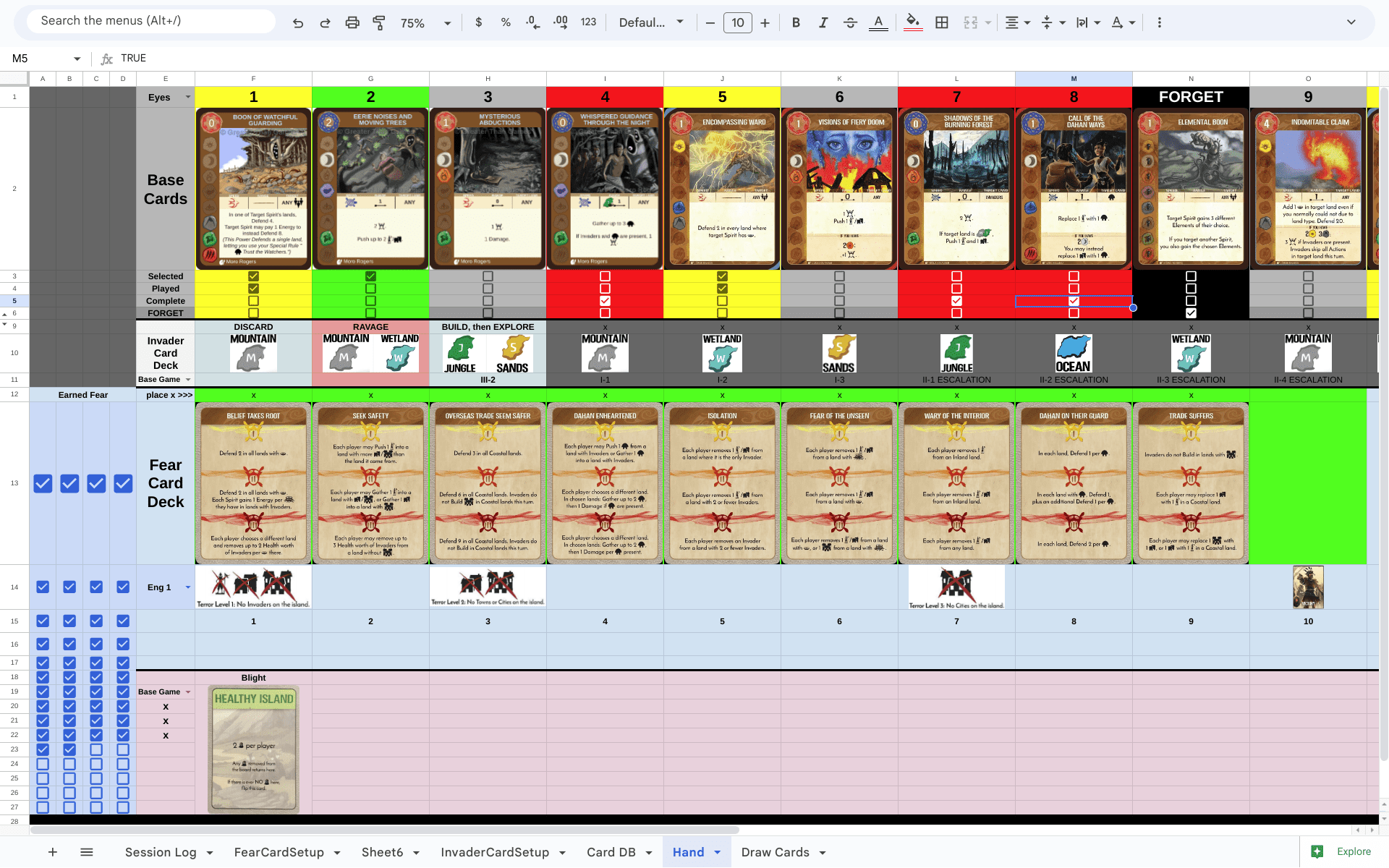Check the Complete checkbox for card 6
The height and width of the screenshot is (868, 1389).
pos(839,301)
